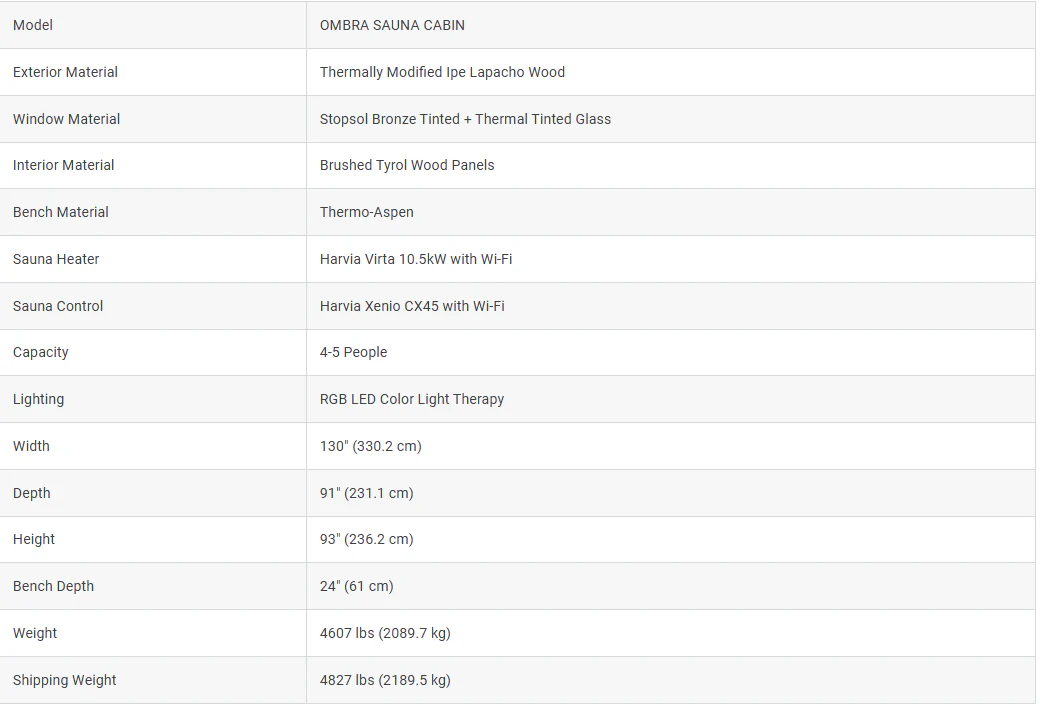Image resolution: width=1040 pixels, height=705 pixels.
Task: Select the Bench Depth label
Action: [x=53, y=586]
